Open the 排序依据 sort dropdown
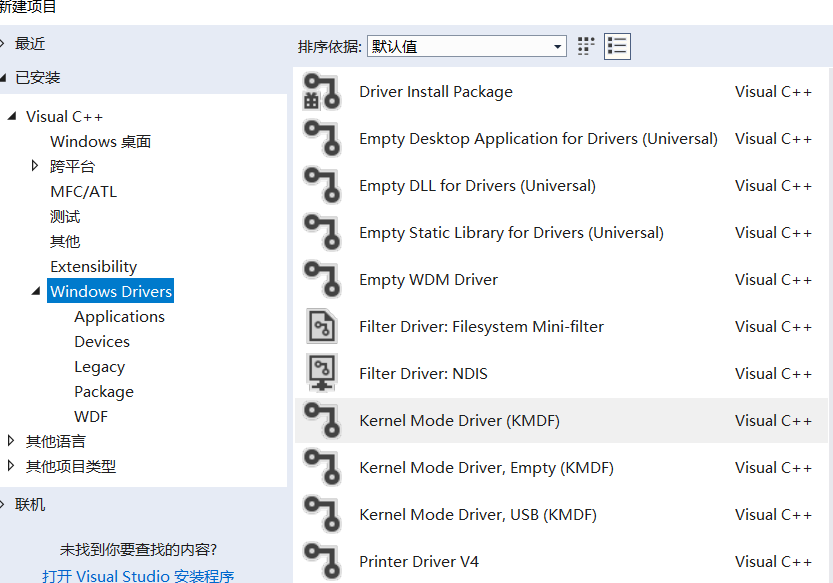 coord(466,46)
